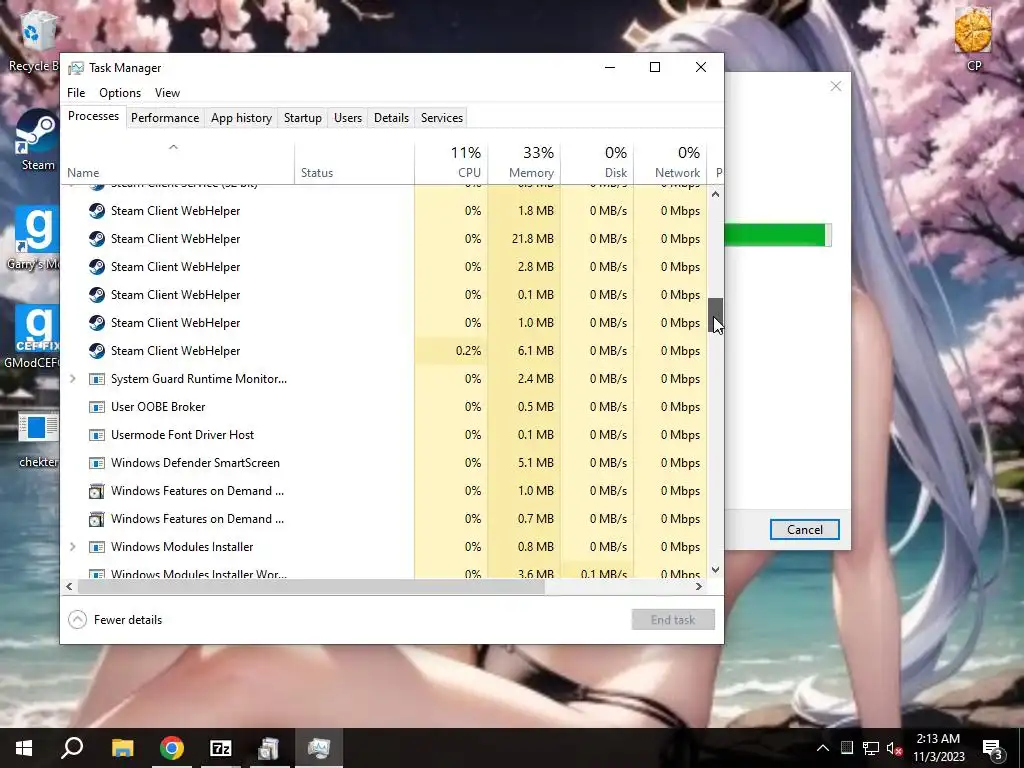Open the File menu
Viewport: 1024px width, 768px height.
(76, 93)
